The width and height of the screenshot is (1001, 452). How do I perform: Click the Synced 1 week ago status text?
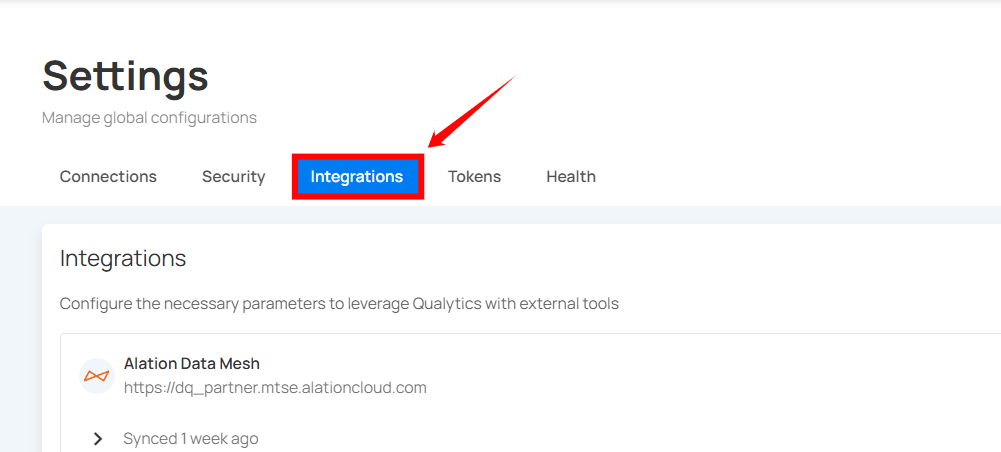(x=190, y=439)
